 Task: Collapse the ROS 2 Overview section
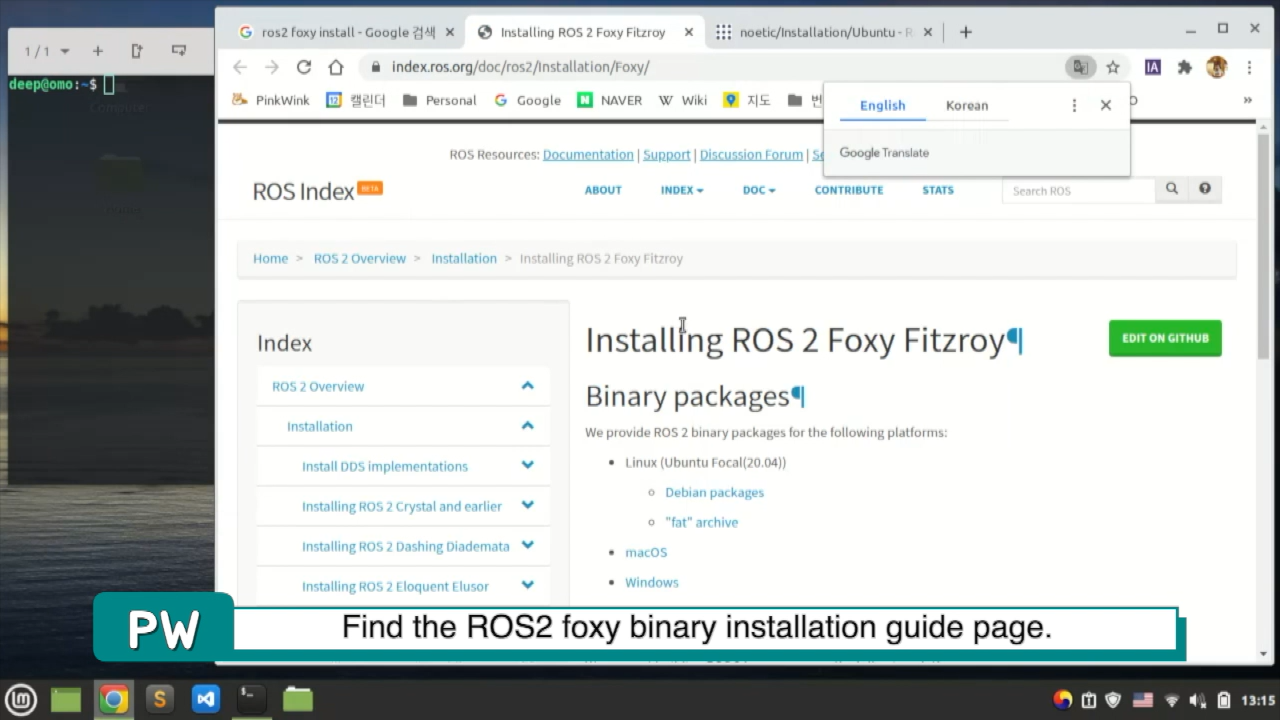point(527,385)
